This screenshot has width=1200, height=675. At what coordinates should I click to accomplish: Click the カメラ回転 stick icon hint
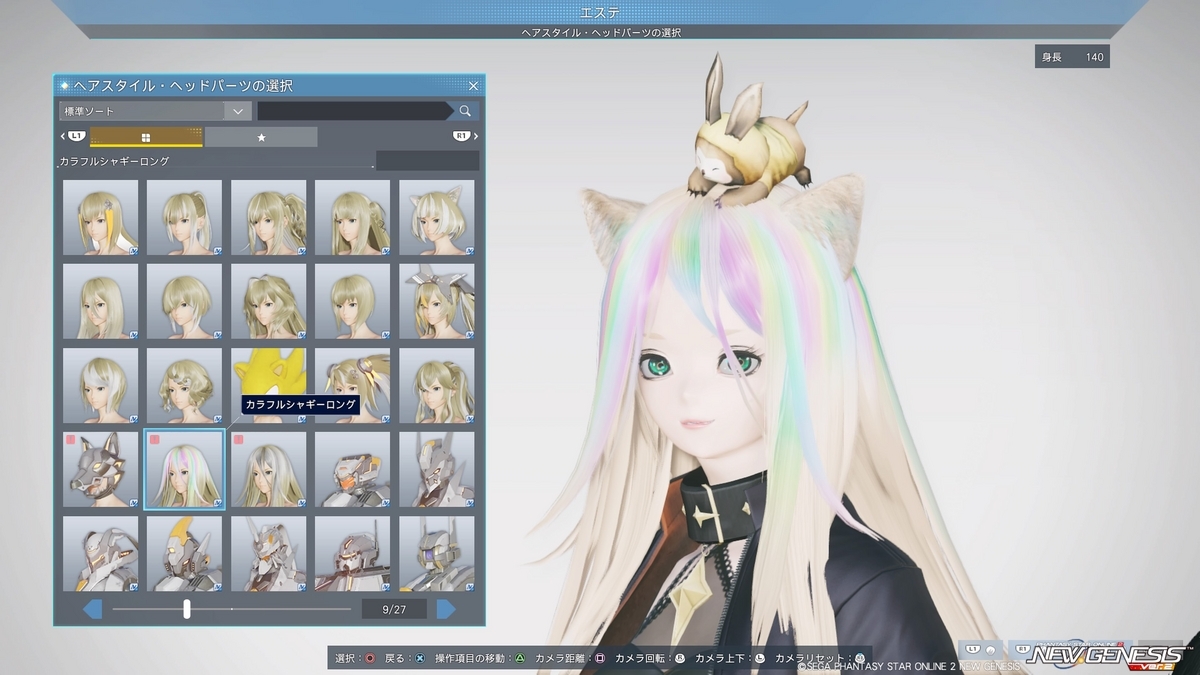click(x=650, y=658)
